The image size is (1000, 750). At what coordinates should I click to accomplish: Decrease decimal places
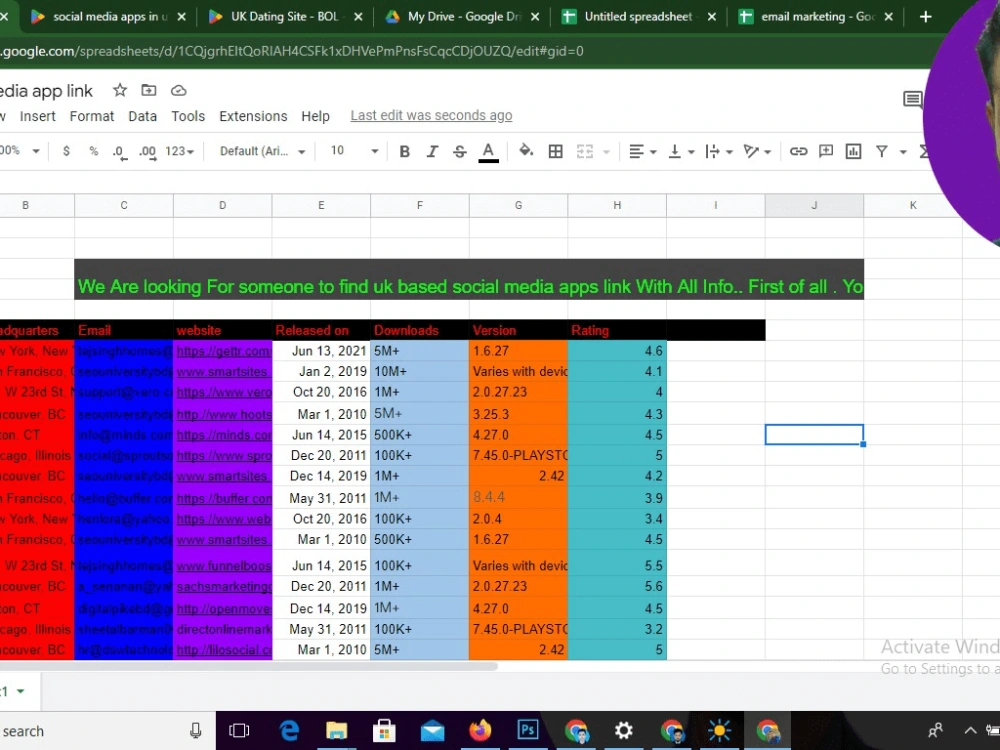pyautogui.click(x=119, y=152)
